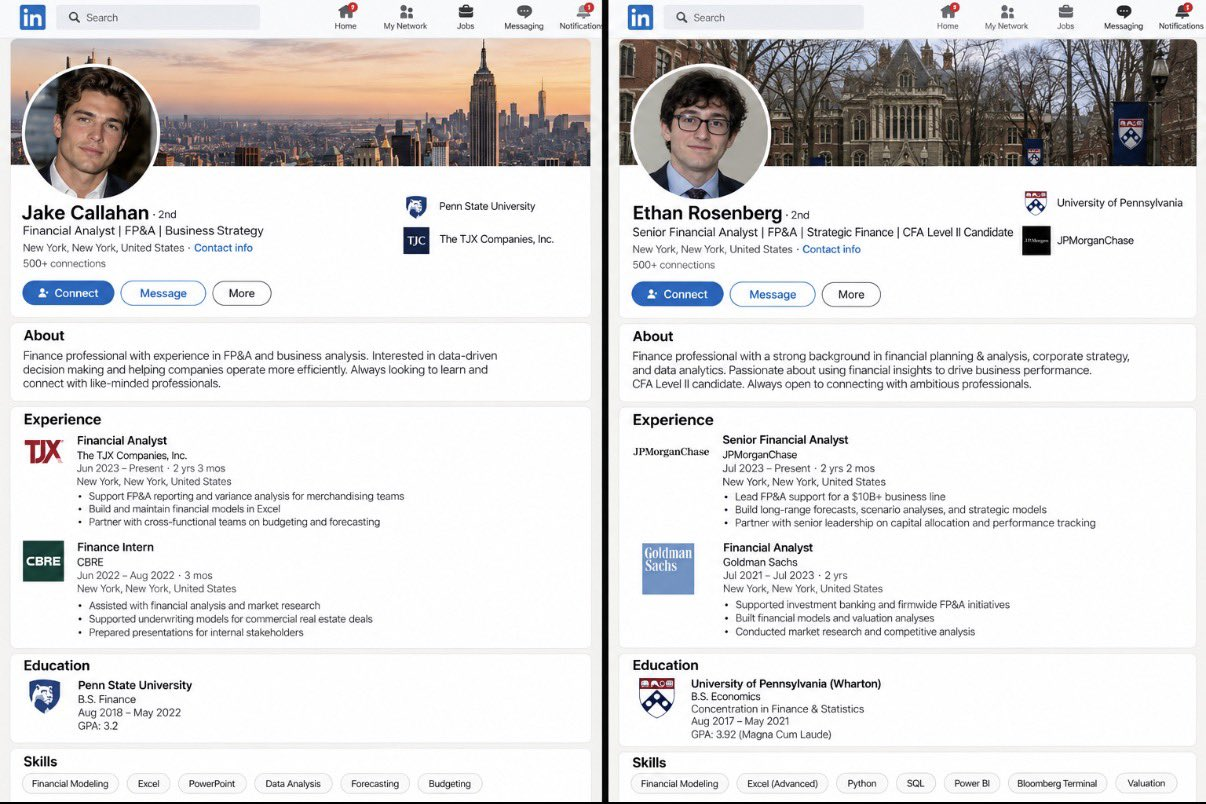Open My Network in Ethan Rosenberg window
The width and height of the screenshot is (1206, 804).
[1006, 17]
